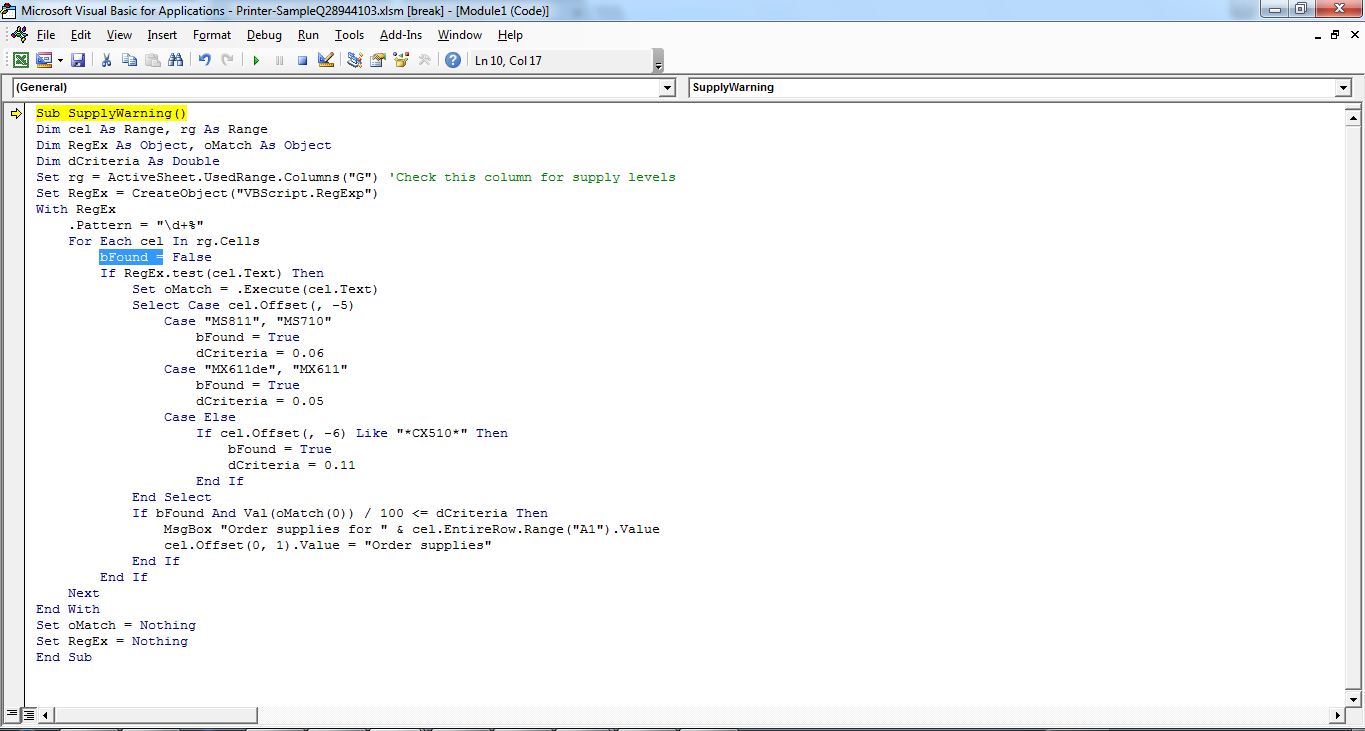Click the text '.Pattern = "\d+%"'
The height and width of the screenshot is (731, 1365).
[x=135, y=225]
